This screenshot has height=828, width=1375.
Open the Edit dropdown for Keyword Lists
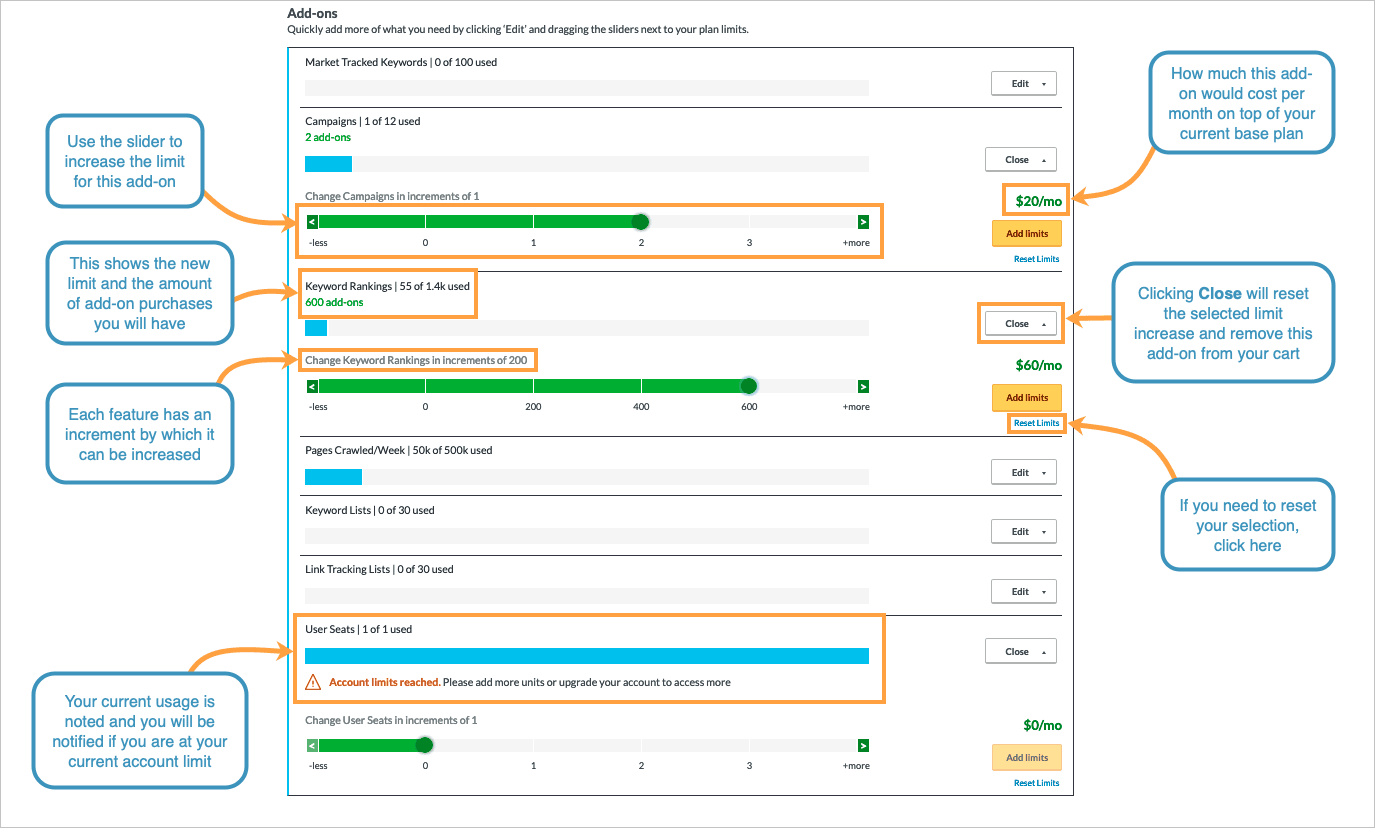click(x=1023, y=531)
